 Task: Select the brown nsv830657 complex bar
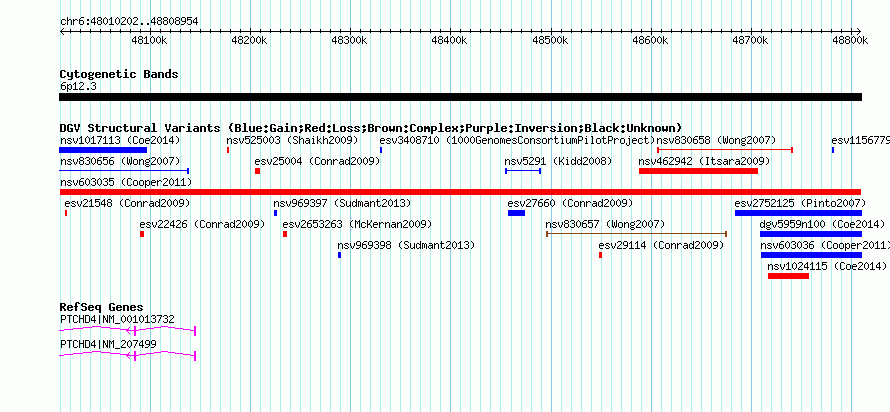tap(637, 234)
